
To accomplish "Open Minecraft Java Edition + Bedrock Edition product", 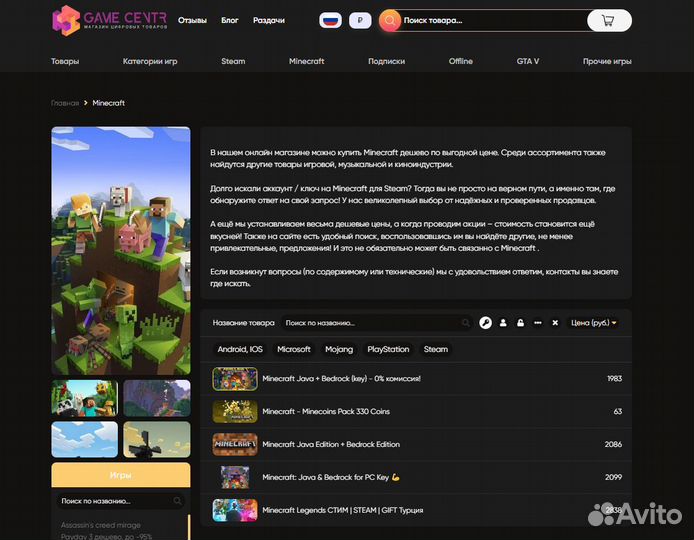I will [331, 444].
